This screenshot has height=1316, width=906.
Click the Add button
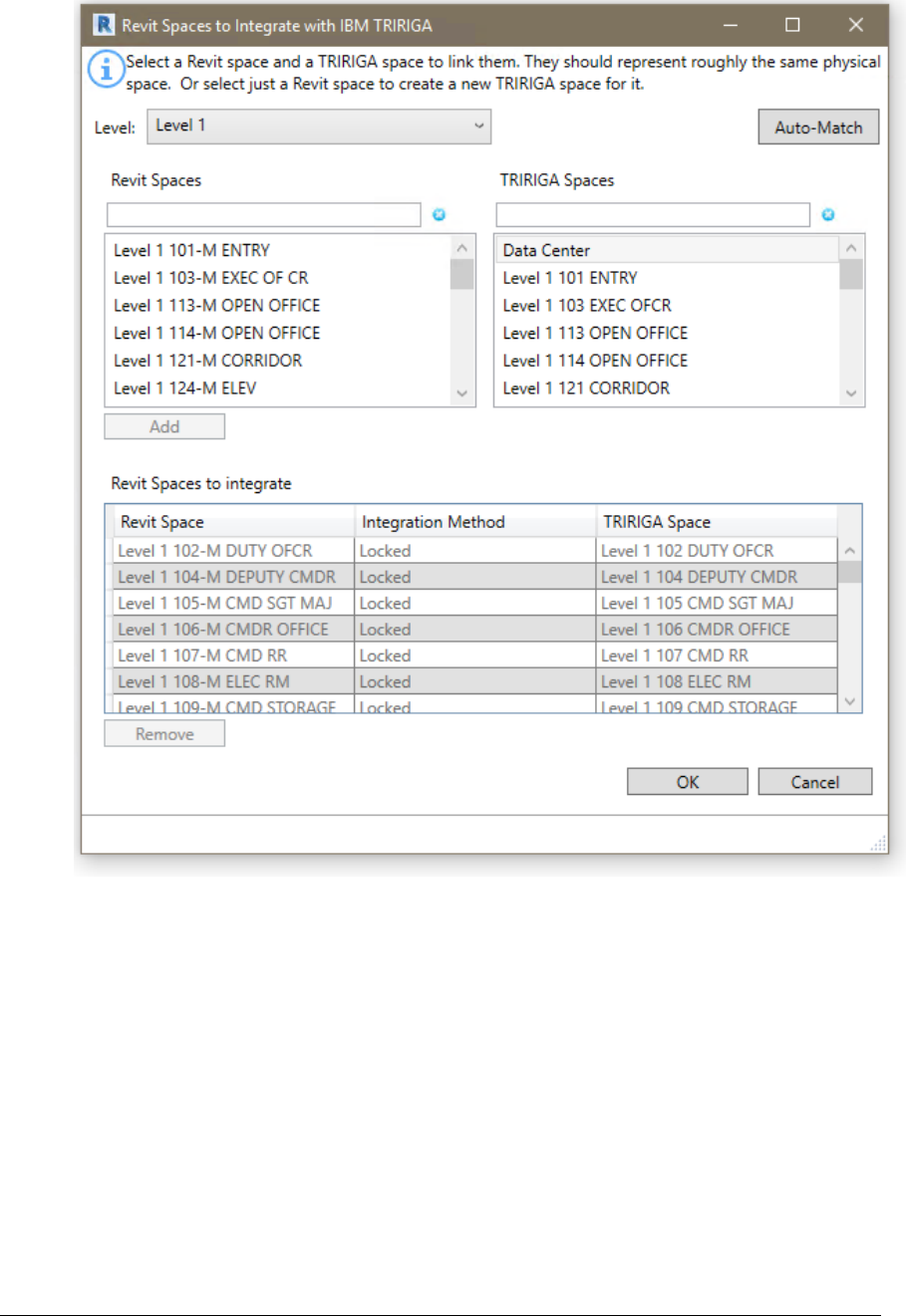click(164, 426)
